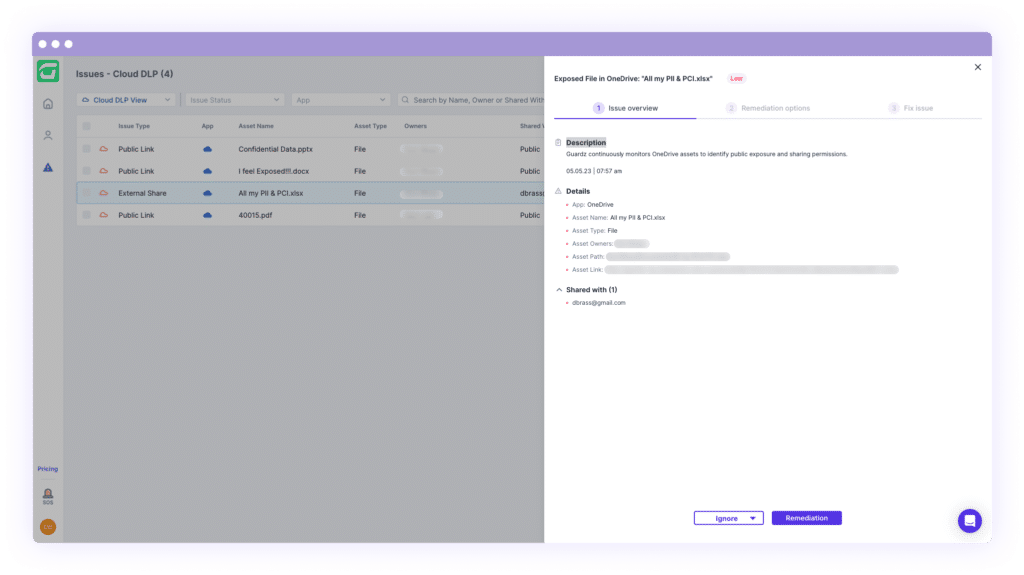Screen dimensions: 1024x575
Task: Click issue type icon in I feel Exposed!!!.docx row
Action: click(x=103, y=171)
